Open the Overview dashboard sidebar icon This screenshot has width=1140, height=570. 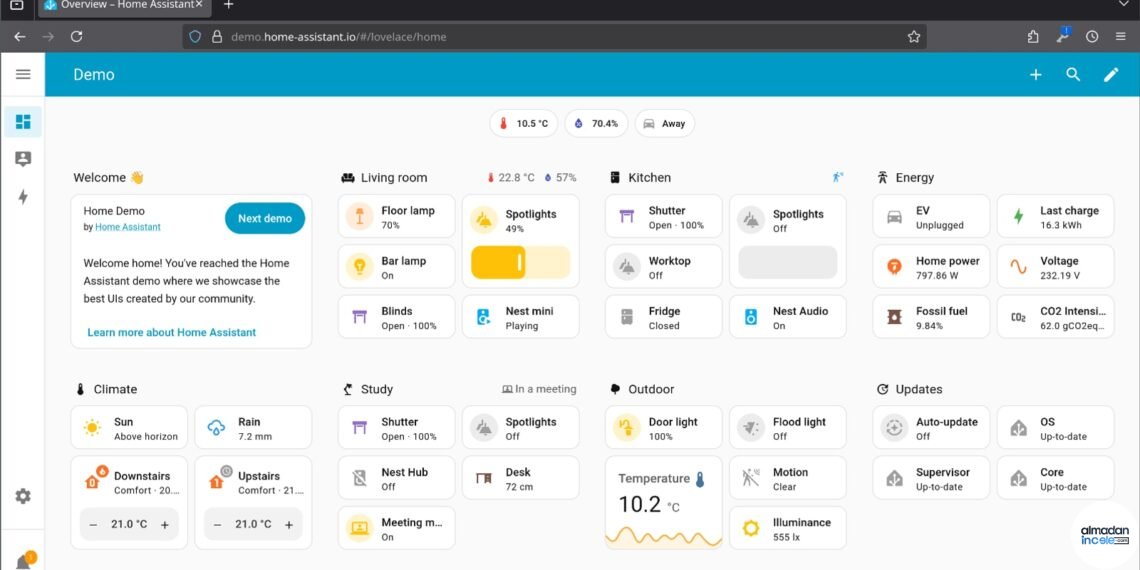coord(23,121)
